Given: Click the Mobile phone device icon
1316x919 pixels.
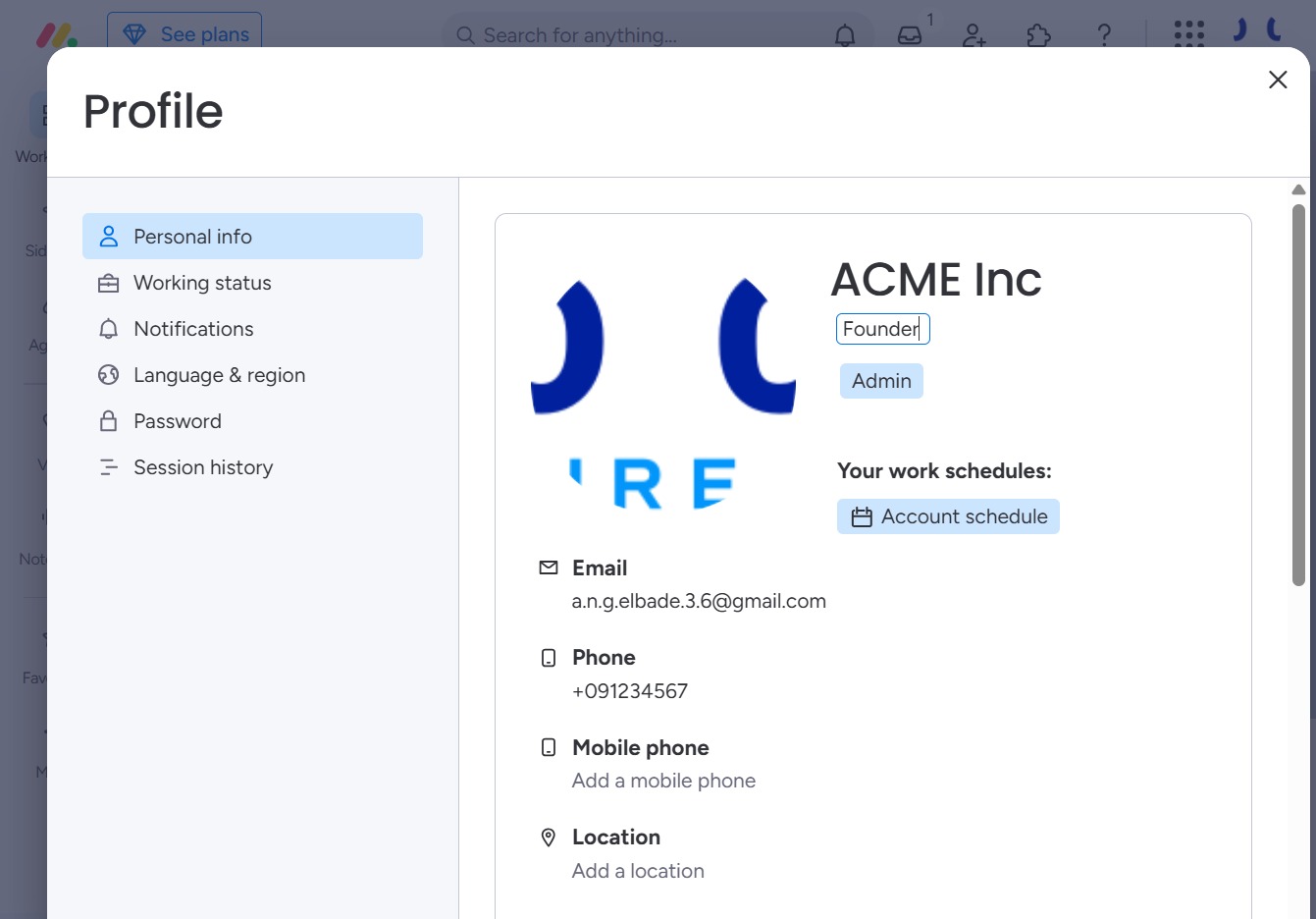Looking at the screenshot, I should pyautogui.click(x=549, y=747).
